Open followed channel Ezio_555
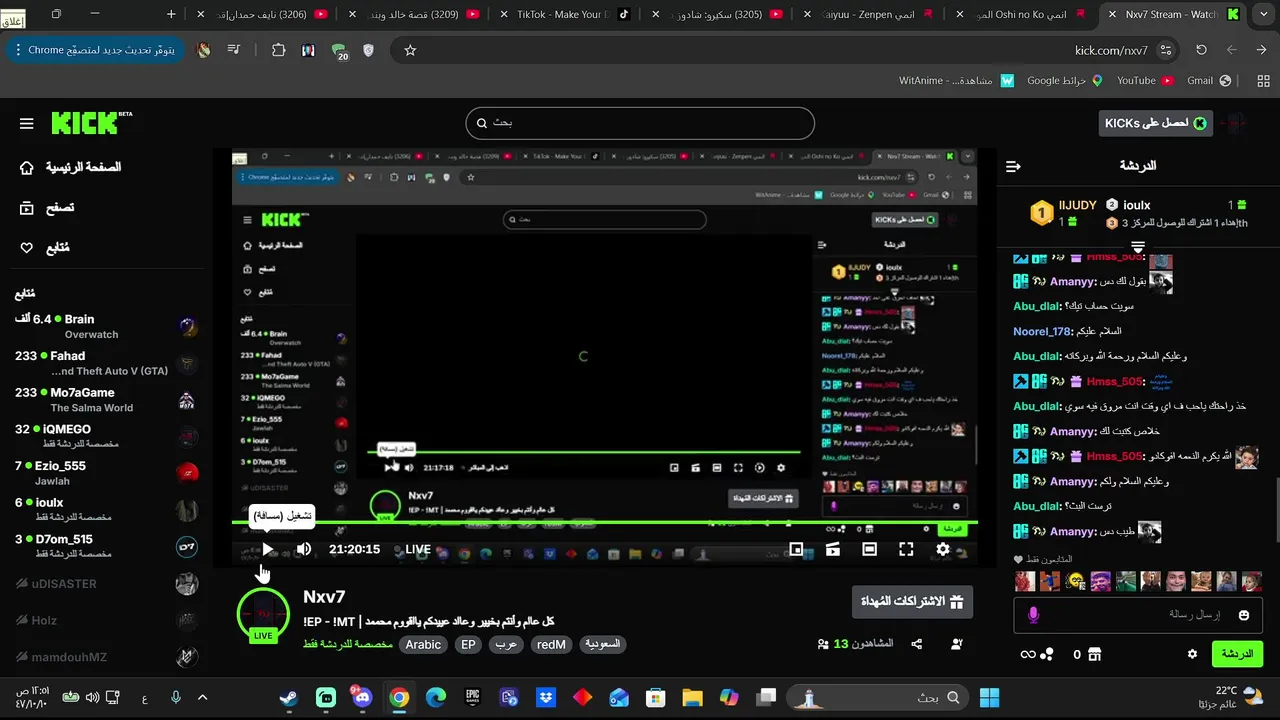This screenshot has height=720, width=1280. point(106,472)
